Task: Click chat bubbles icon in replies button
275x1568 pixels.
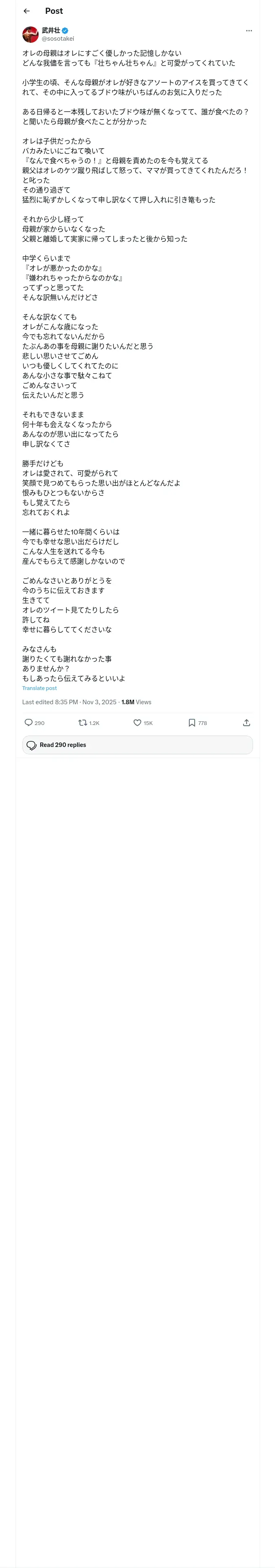Action: (32, 745)
